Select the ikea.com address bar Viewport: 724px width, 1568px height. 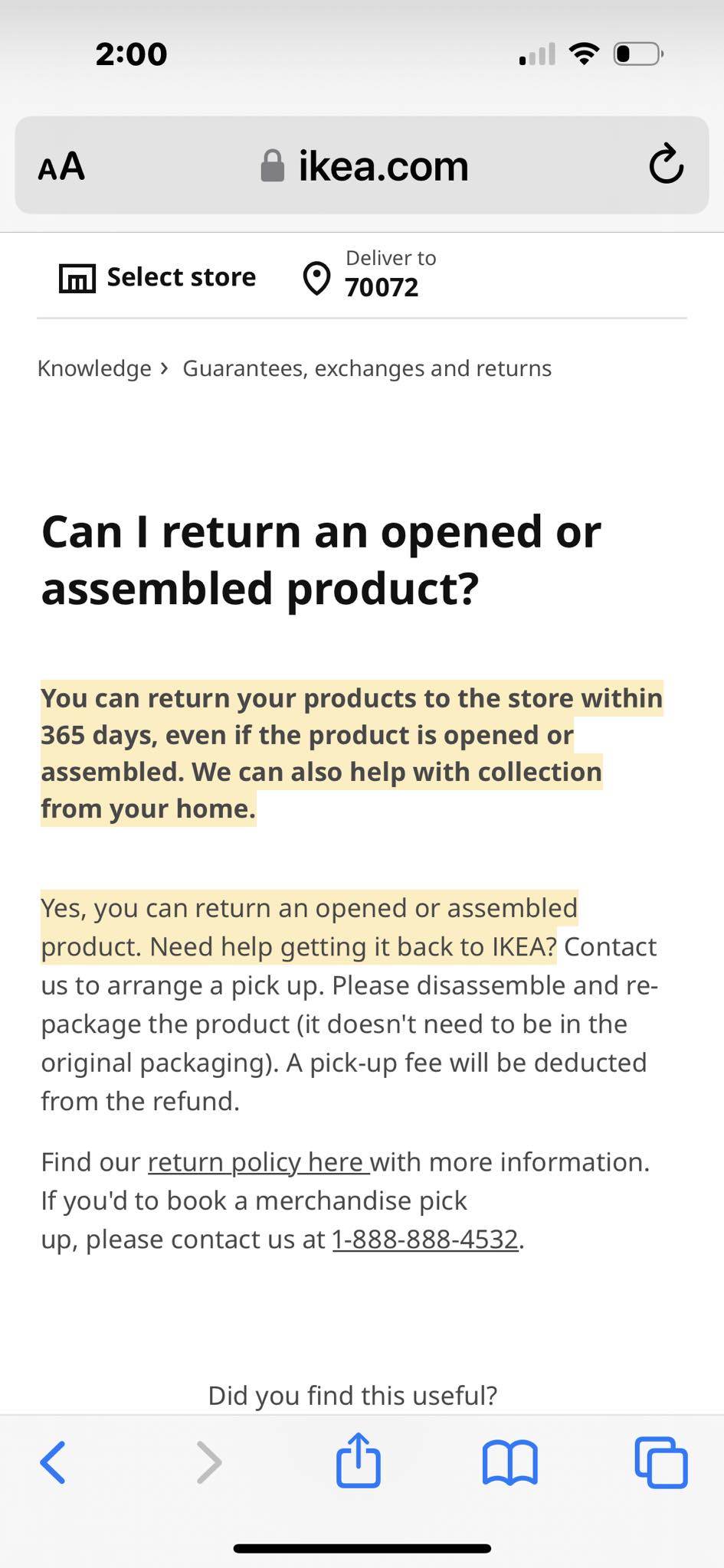362,165
